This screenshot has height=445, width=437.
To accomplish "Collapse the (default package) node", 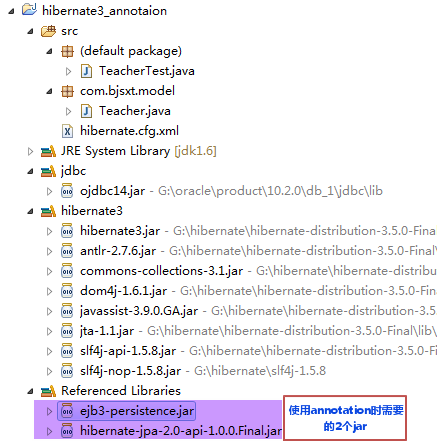I will [50, 52].
